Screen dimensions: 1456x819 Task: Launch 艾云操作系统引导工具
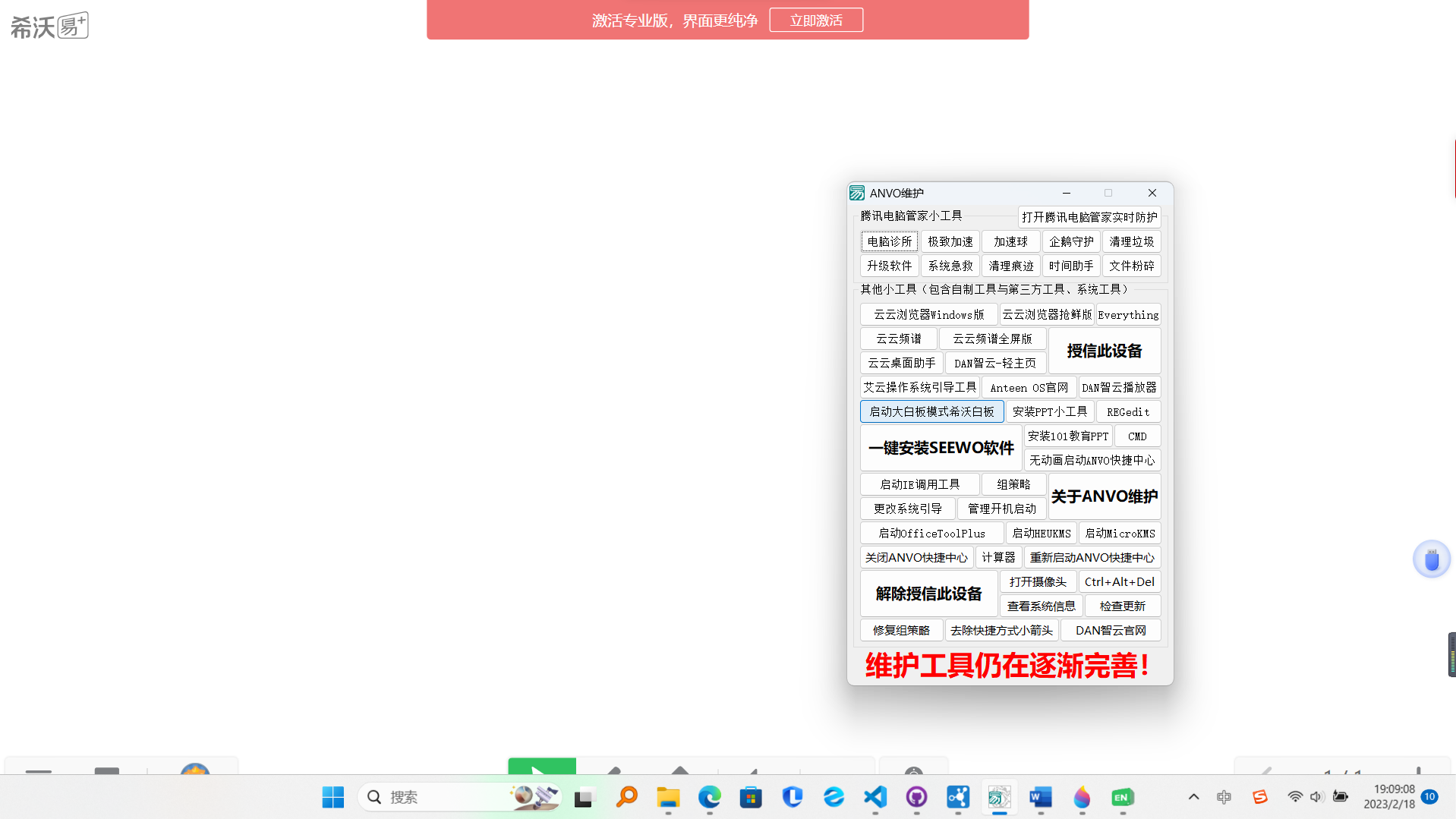coord(920,387)
